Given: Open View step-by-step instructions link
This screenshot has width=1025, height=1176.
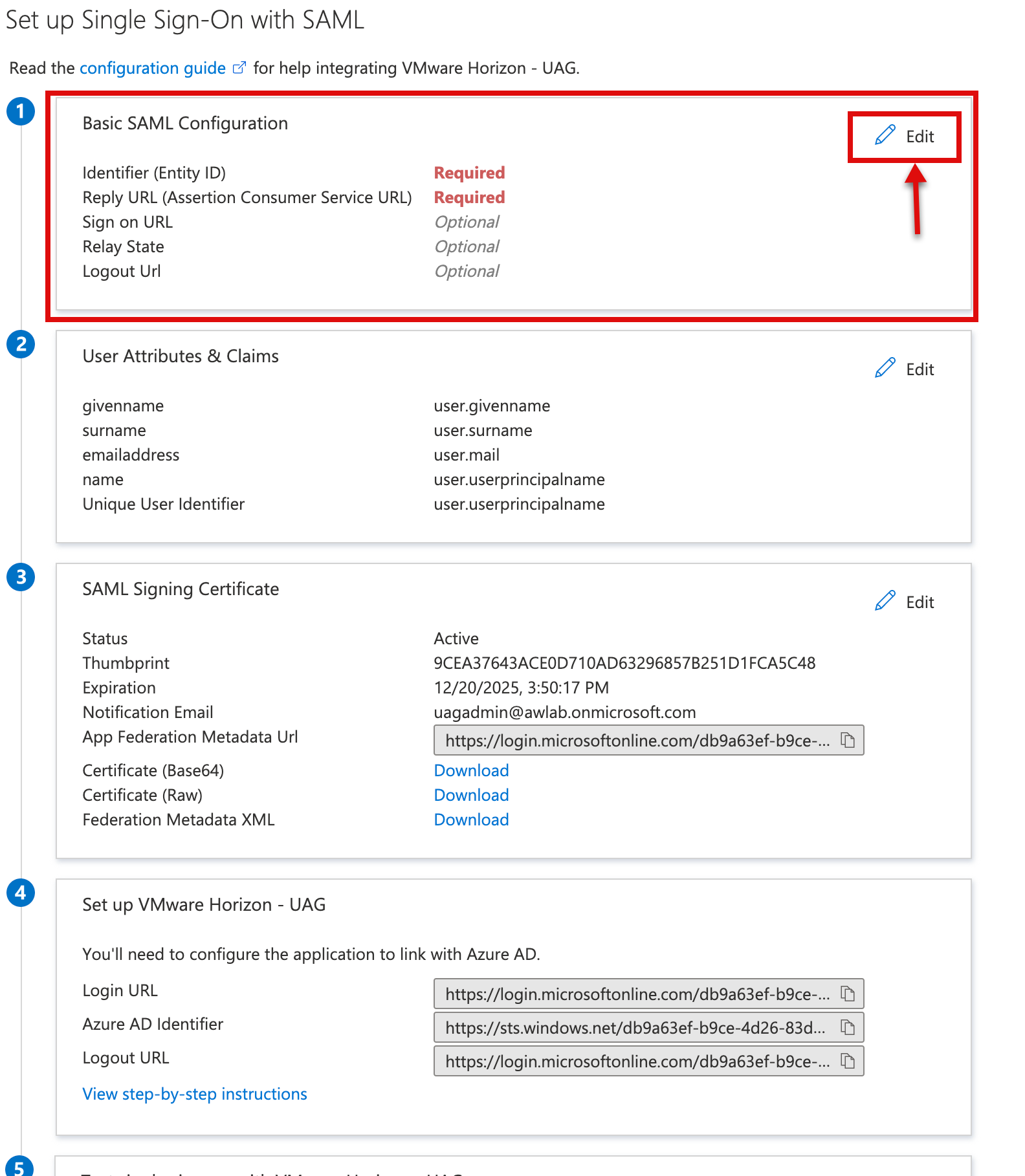Looking at the screenshot, I should tap(195, 1094).
